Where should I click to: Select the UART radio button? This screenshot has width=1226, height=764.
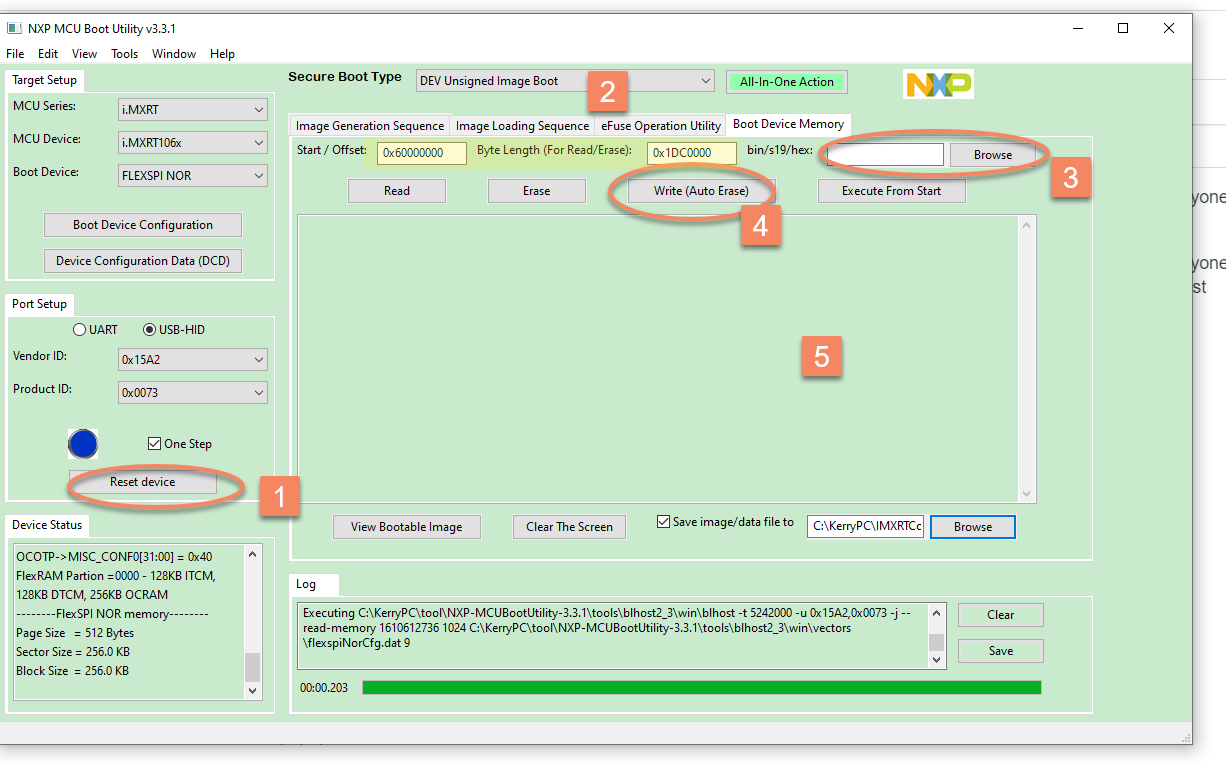[78, 329]
